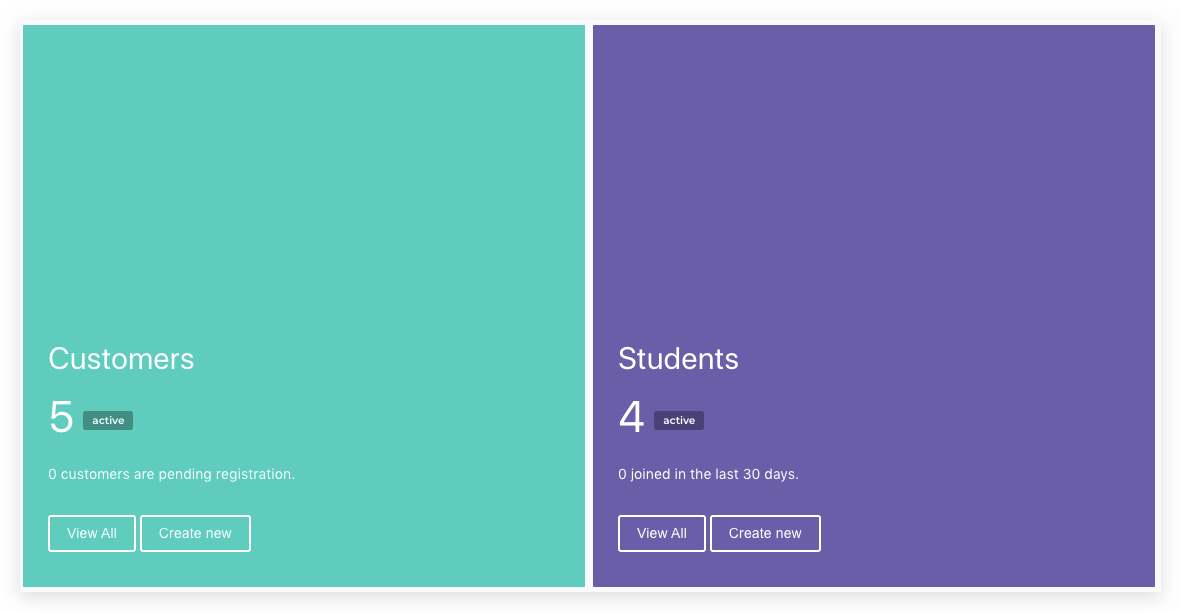Click the active badge beside student count
The image size is (1181, 612).
point(679,420)
